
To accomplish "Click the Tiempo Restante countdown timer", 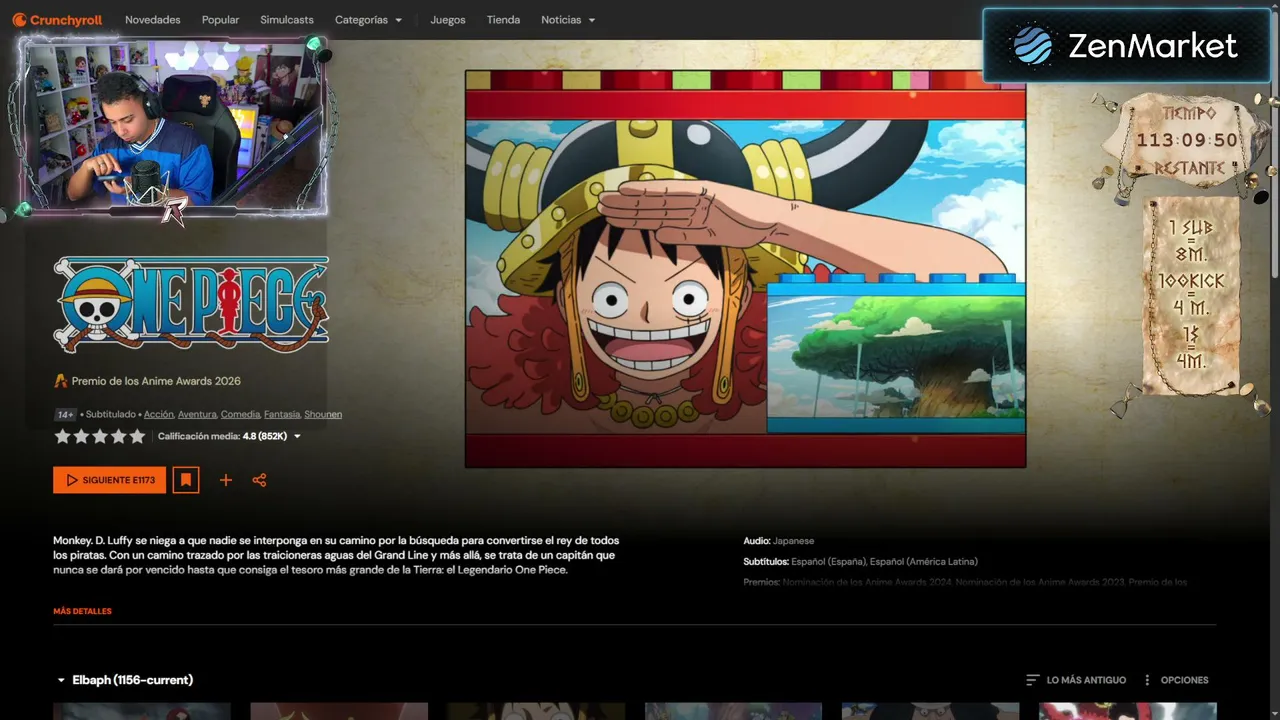I will coord(1186,141).
